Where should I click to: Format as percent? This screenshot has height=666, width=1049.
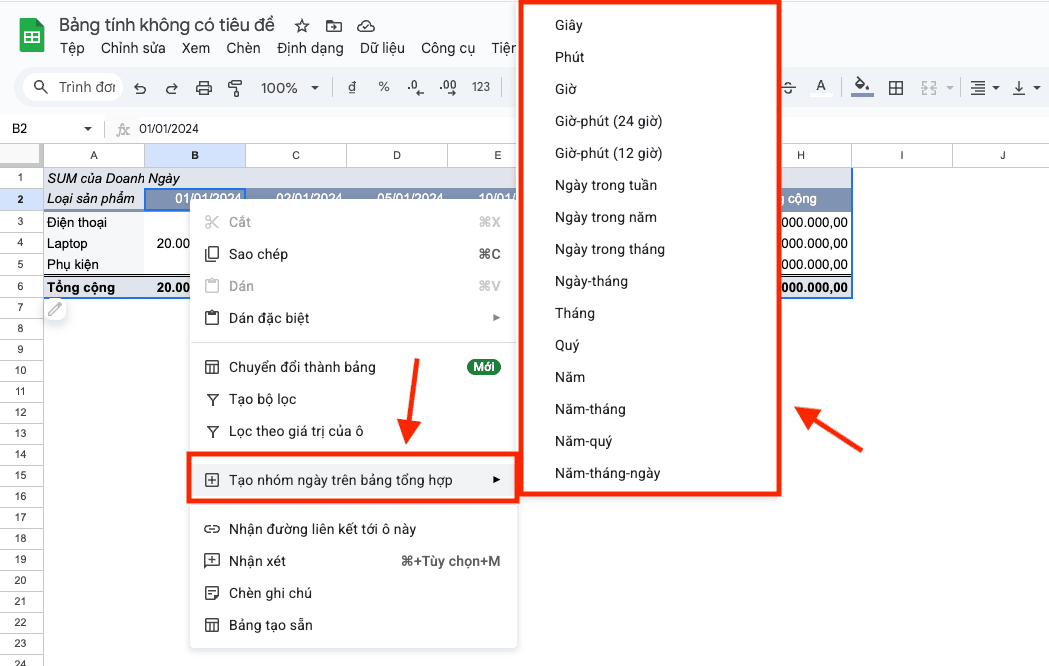[383, 87]
